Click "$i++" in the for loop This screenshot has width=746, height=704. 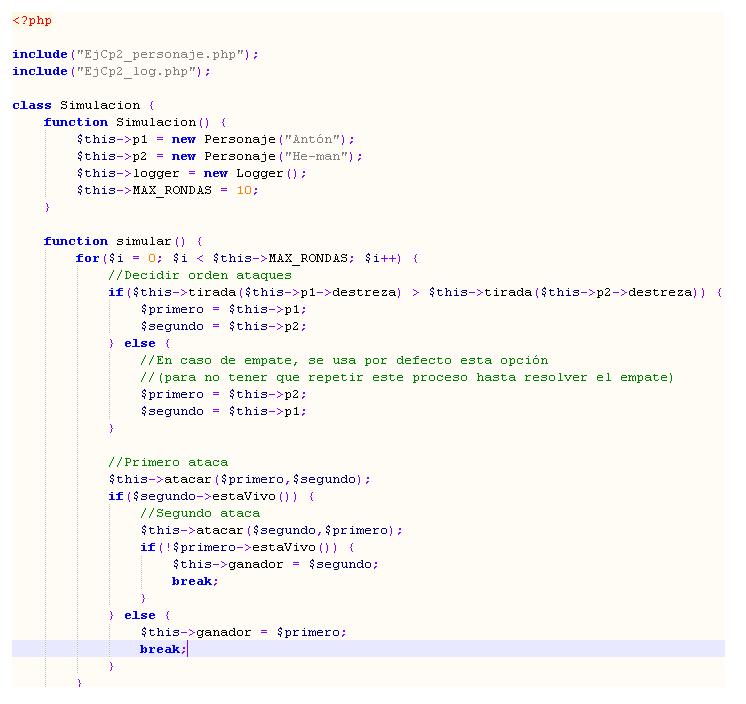click(x=380, y=258)
